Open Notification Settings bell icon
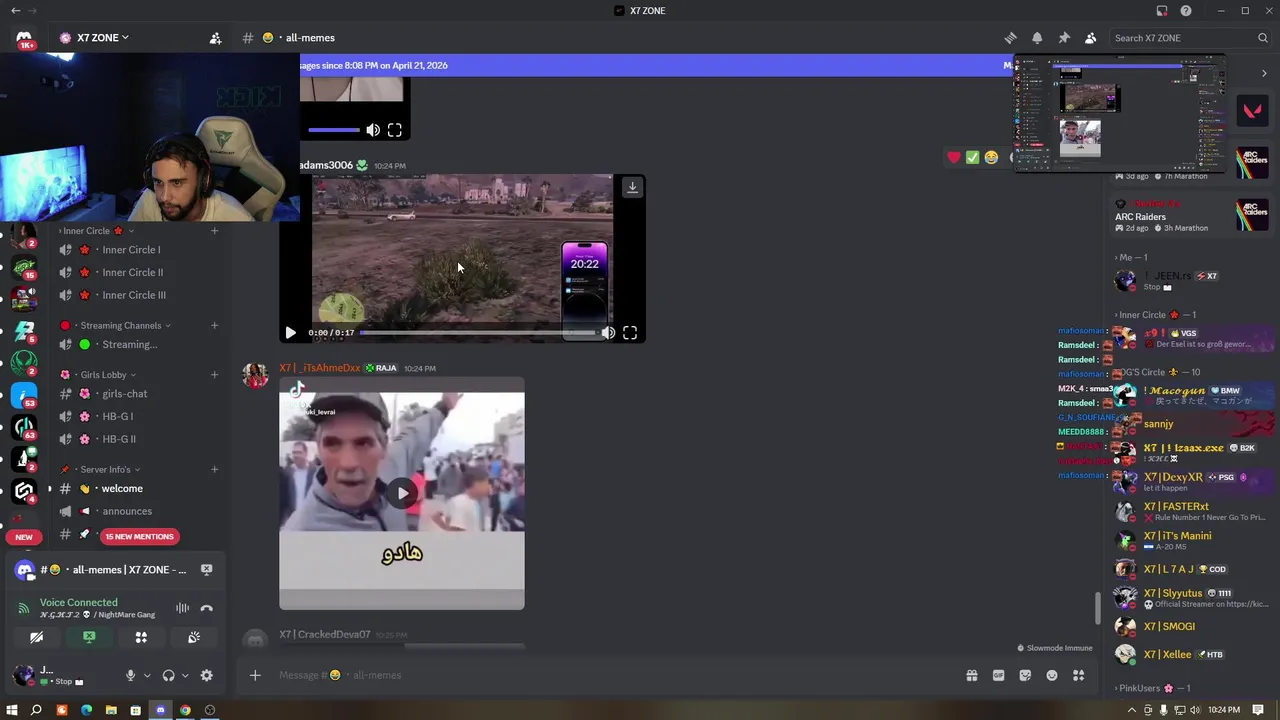This screenshot has height=720, width=1280. pos(1037,38)
